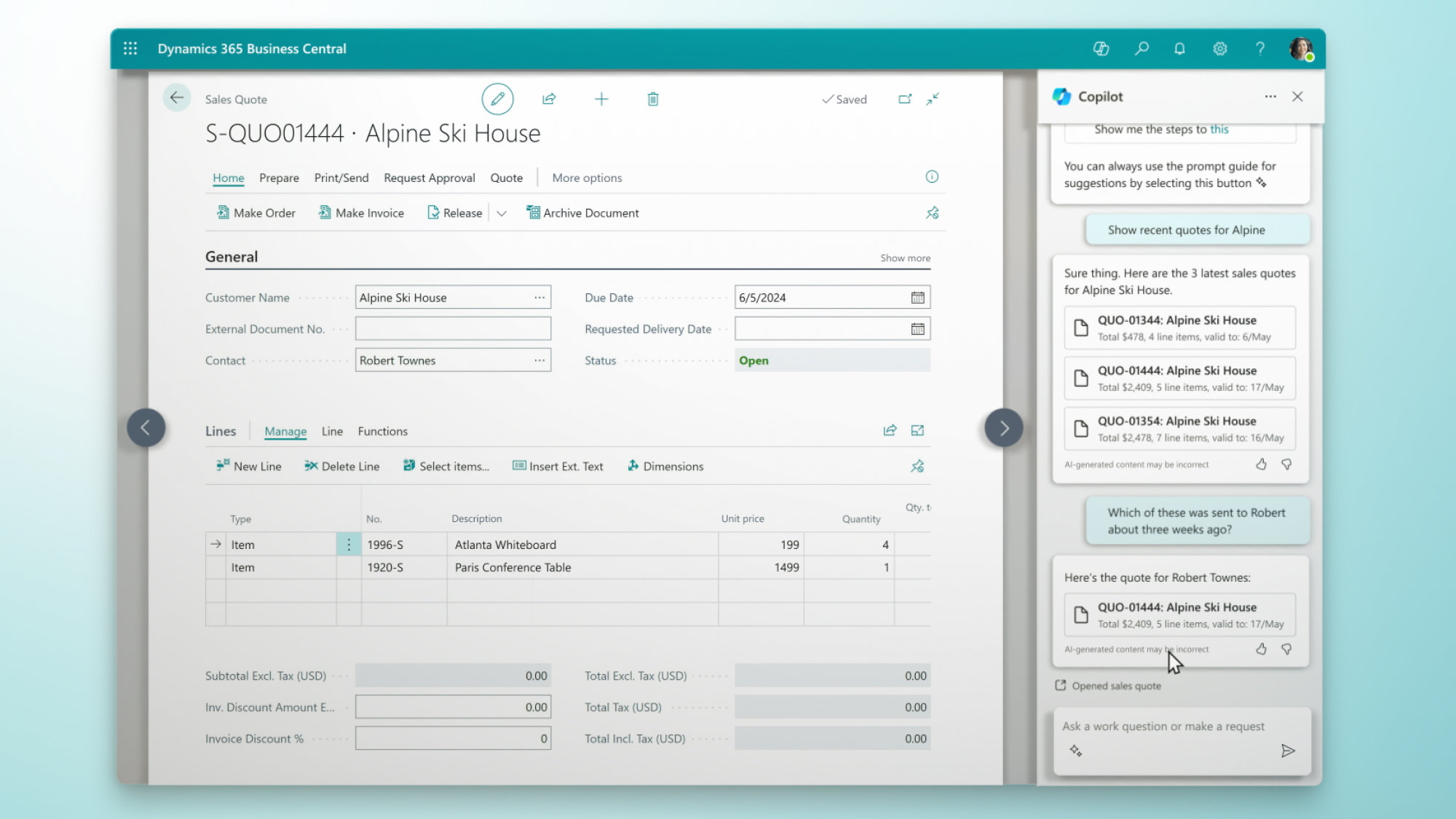
Task: Click the plus new document icon
Action: [x=601, y=99]
